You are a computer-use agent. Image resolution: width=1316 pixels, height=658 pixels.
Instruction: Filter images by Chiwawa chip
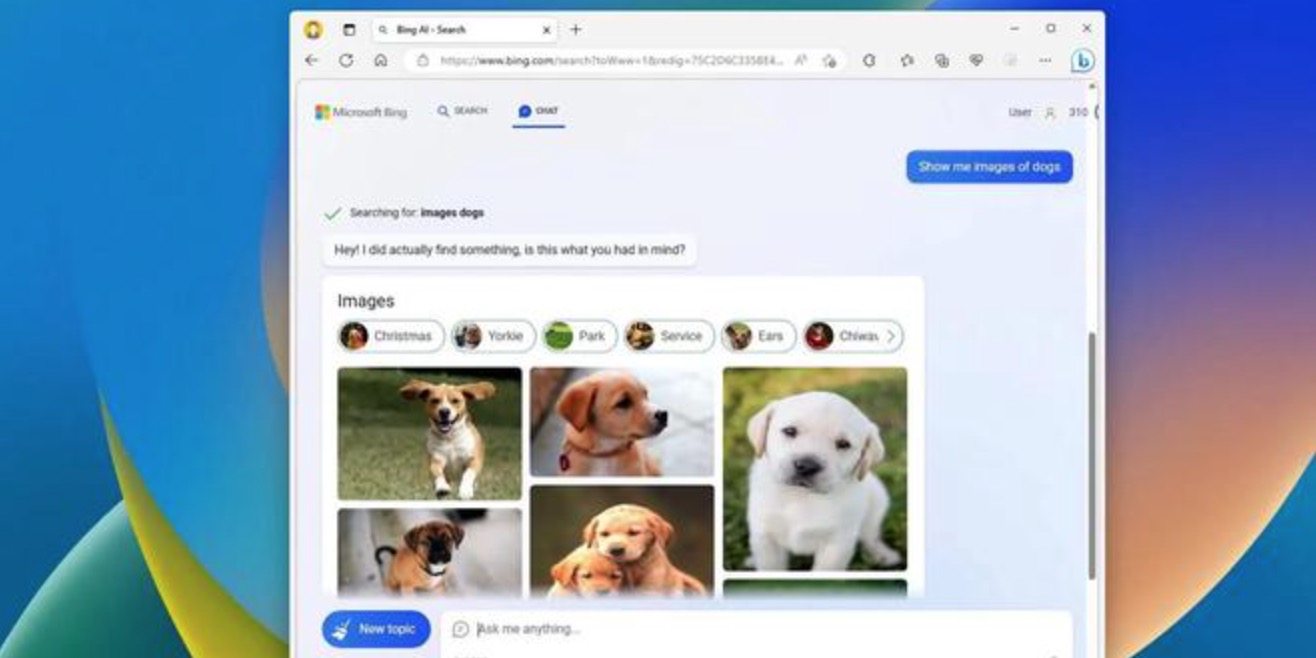[842, 336]
